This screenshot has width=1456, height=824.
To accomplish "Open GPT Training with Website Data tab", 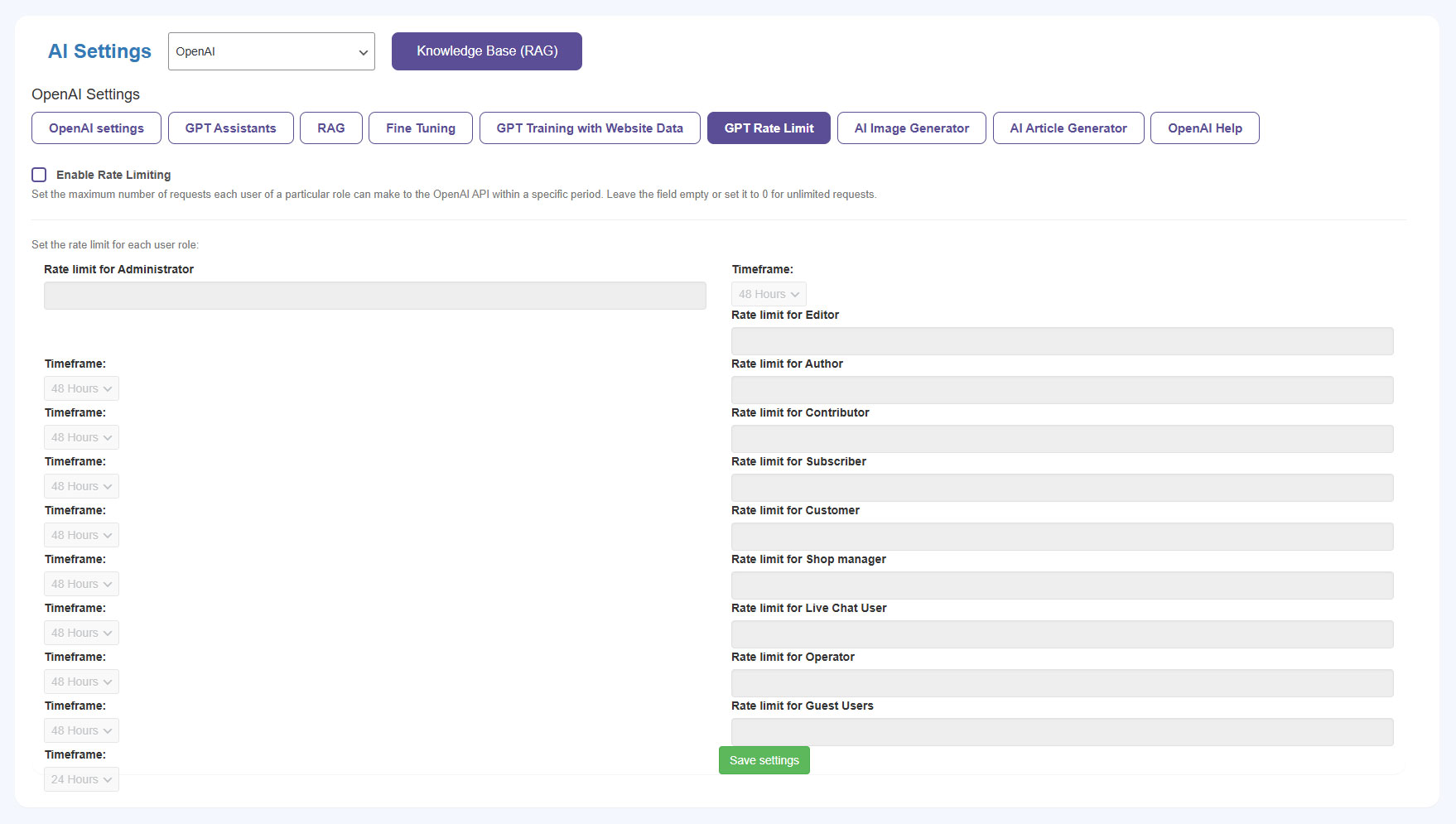I will point(589,128).
